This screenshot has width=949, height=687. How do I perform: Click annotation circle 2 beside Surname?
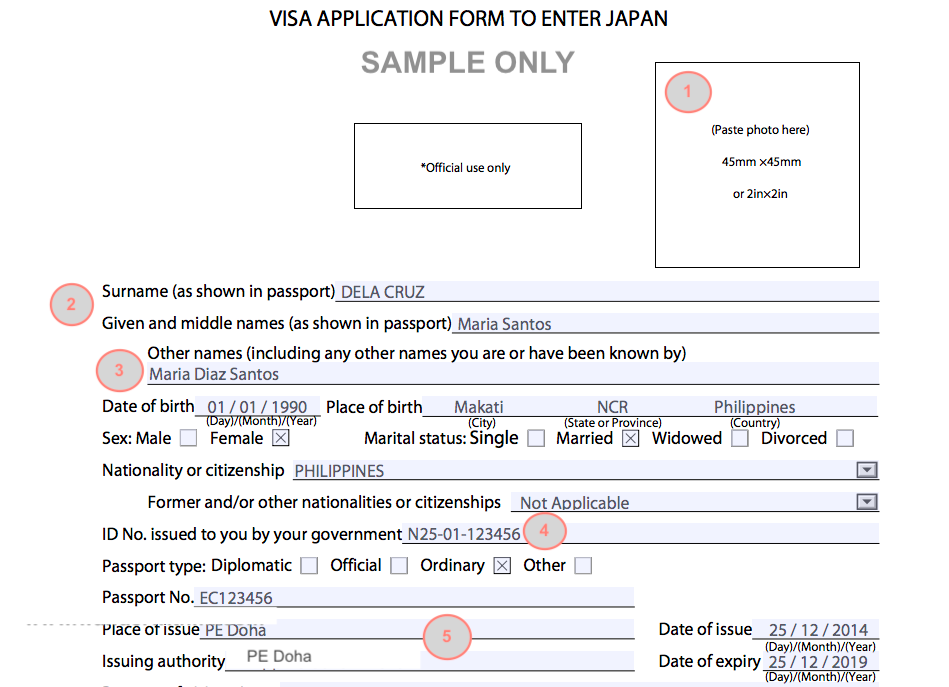click(x=71, y=305)
